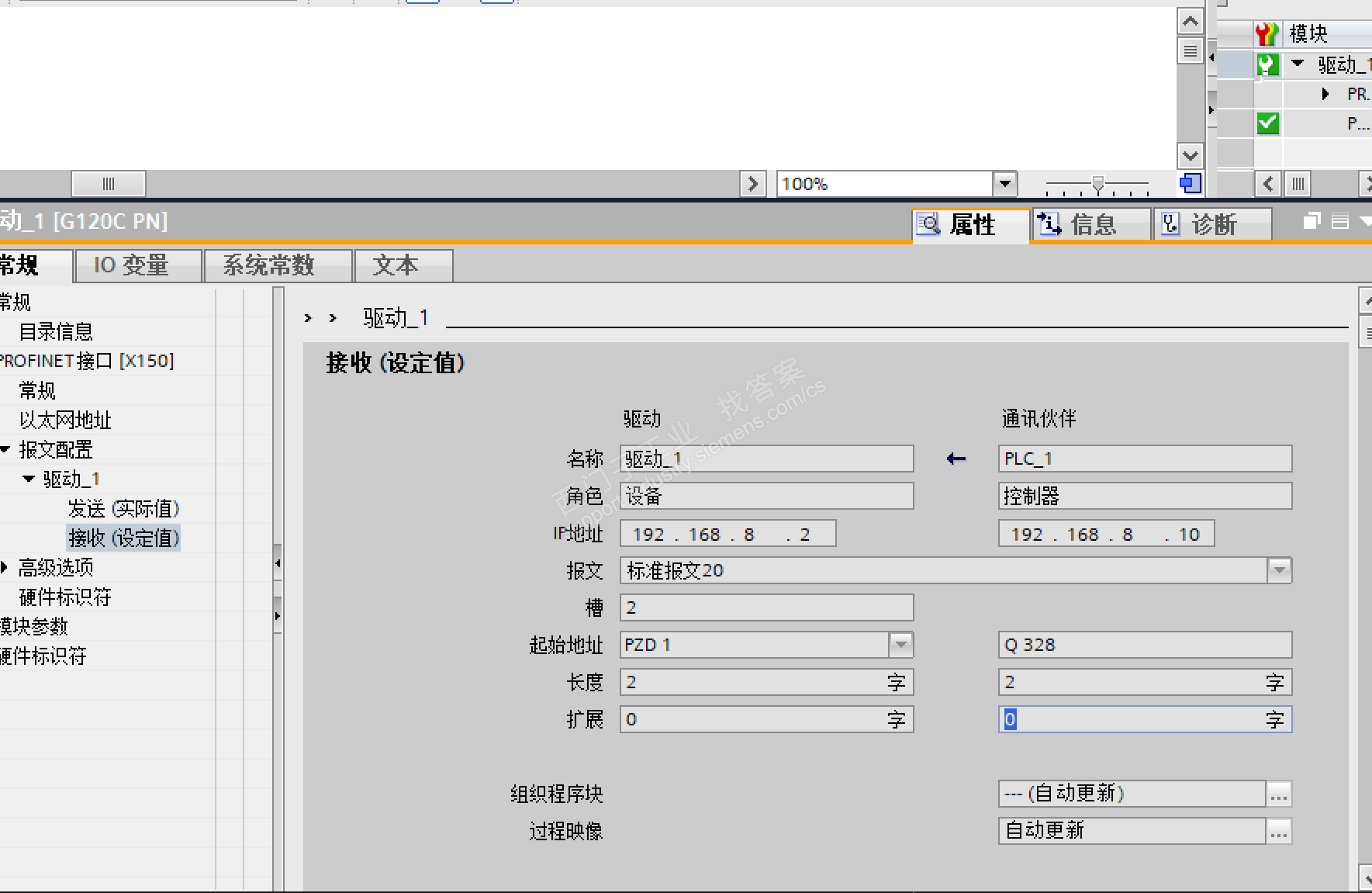Click the scroll-right arrow beside zoom box
Viewport: 1372px width, 893px height.
point(752,184)
